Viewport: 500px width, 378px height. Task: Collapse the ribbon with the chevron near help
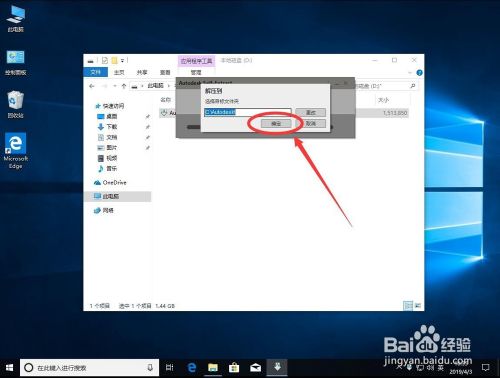point(410,72)
